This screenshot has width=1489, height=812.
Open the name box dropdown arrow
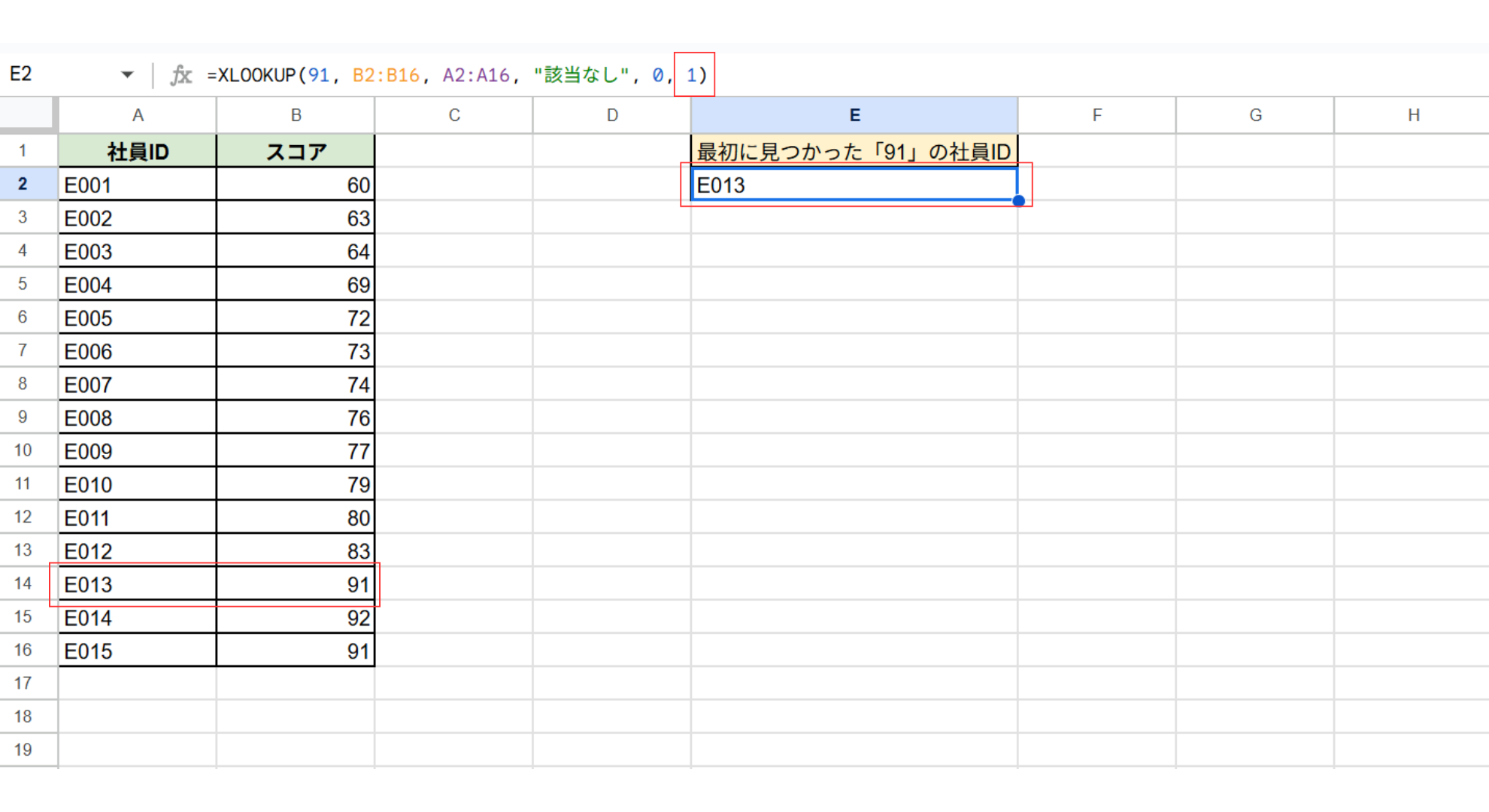pyautogui.click(x=127, y=74)
